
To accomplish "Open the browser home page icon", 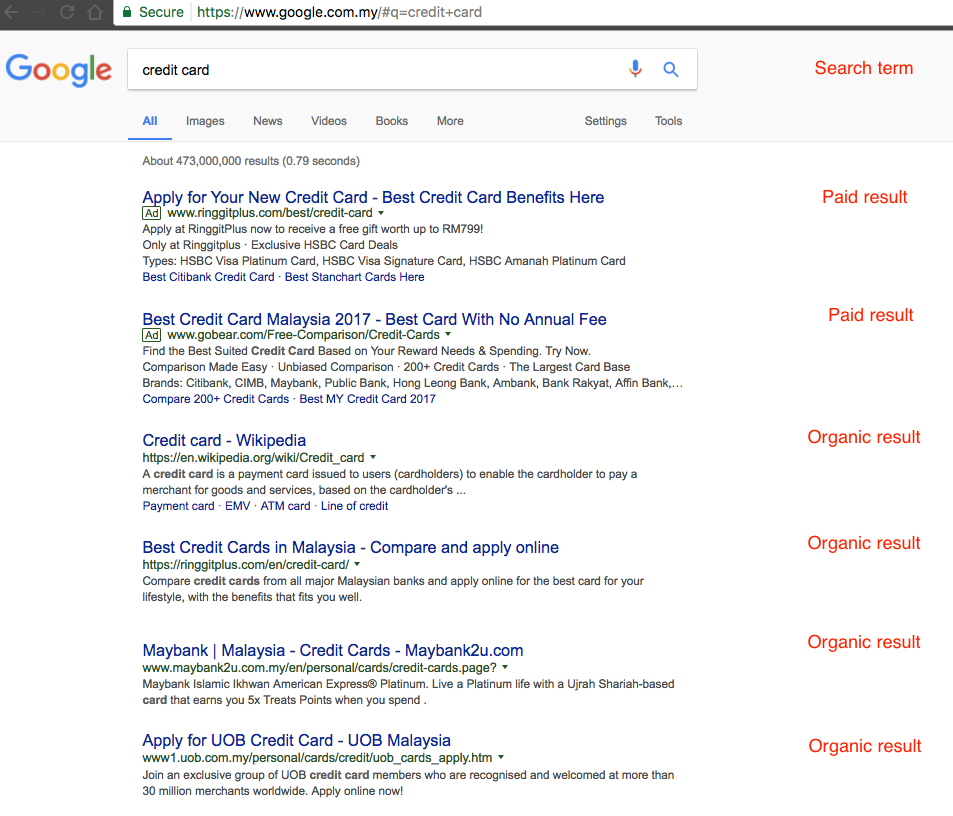I will [x=94, y=12].
